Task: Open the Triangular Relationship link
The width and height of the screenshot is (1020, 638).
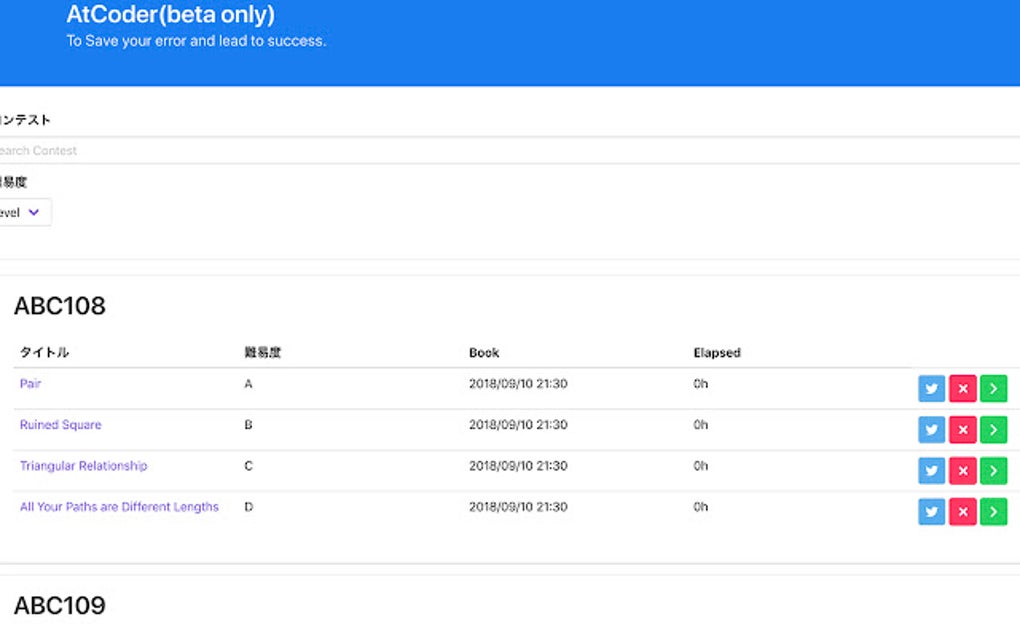Action: 83,466
